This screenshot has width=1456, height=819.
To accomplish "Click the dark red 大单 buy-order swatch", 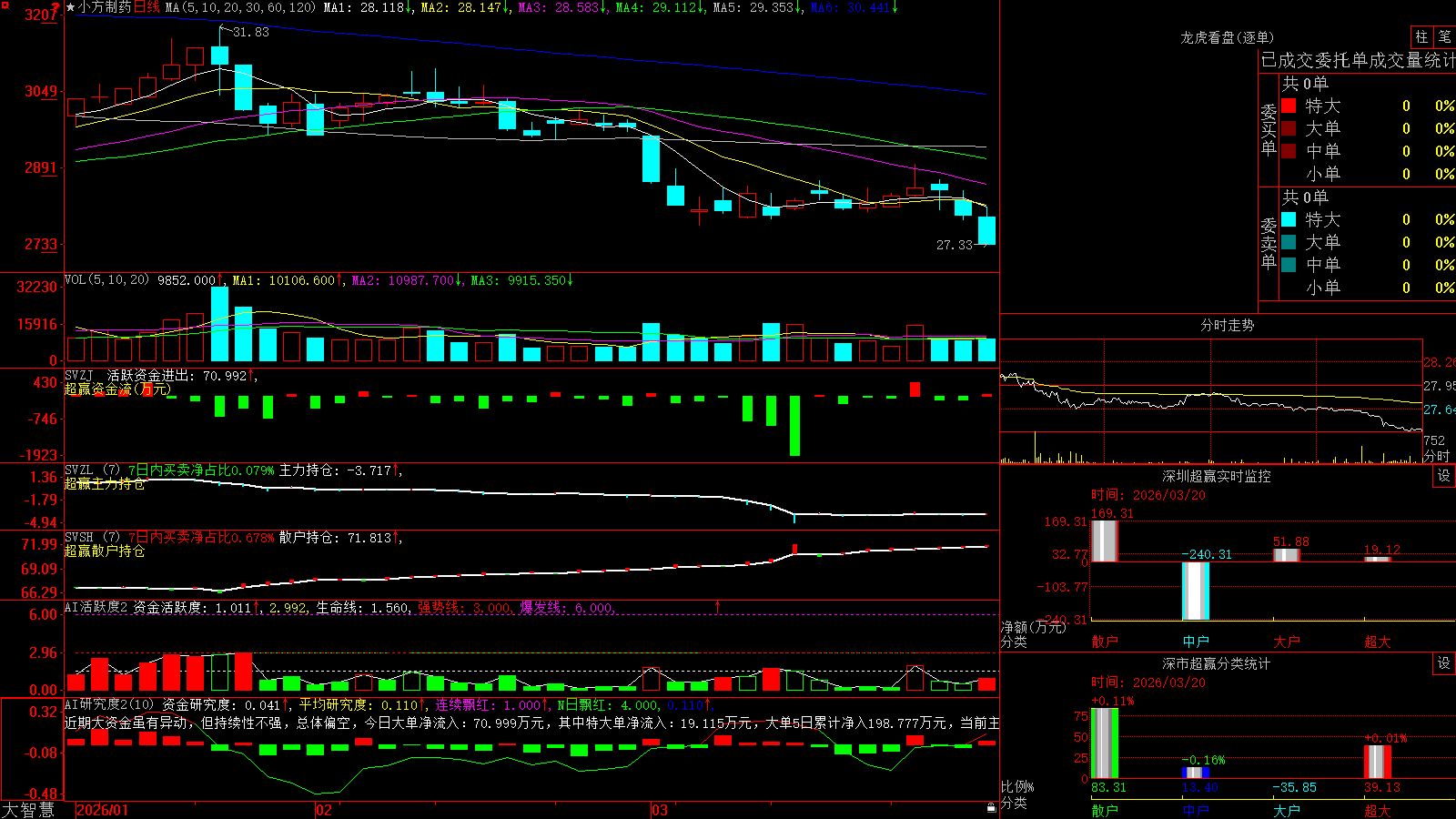I will click(x=1289, y=128).
